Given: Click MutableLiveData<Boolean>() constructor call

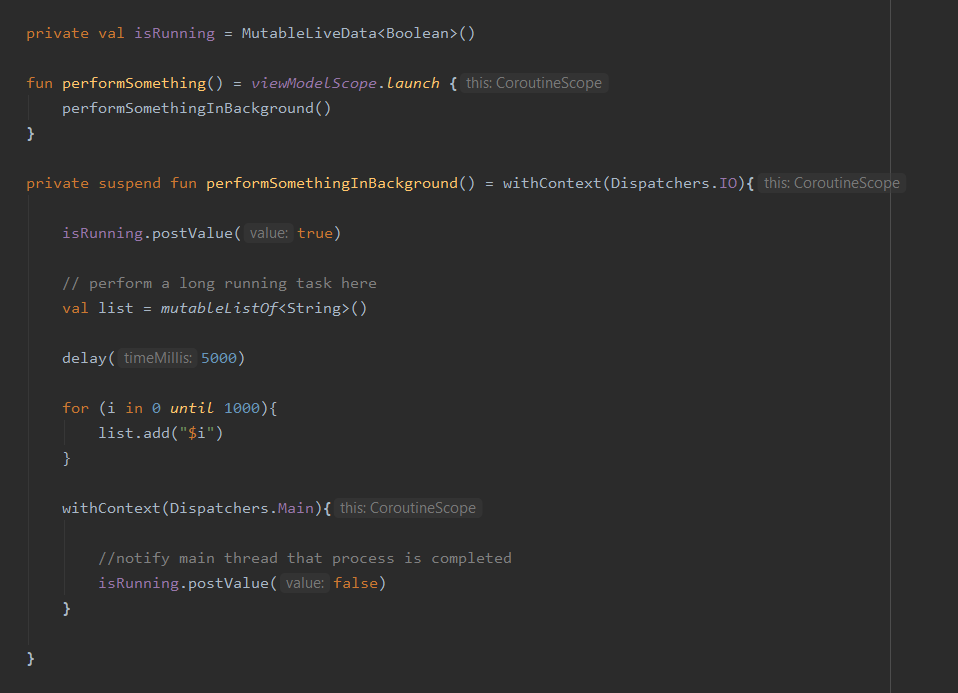Looking at the screenshot, I should pos(358,33).
